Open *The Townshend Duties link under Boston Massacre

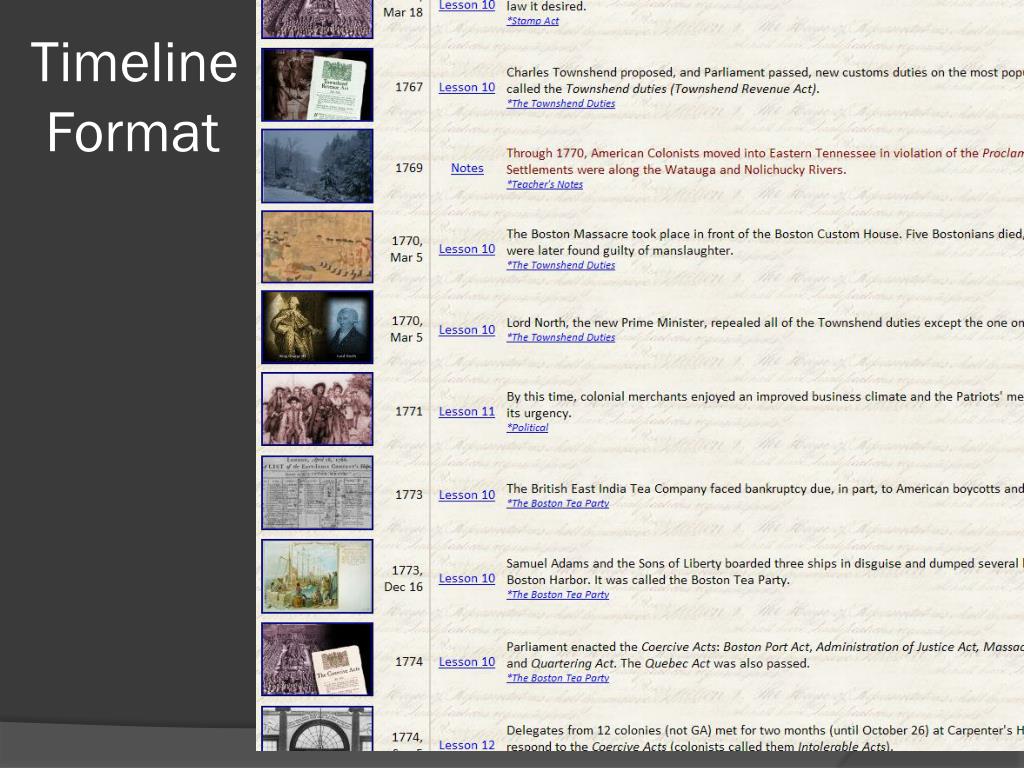[x=561, y=265]
